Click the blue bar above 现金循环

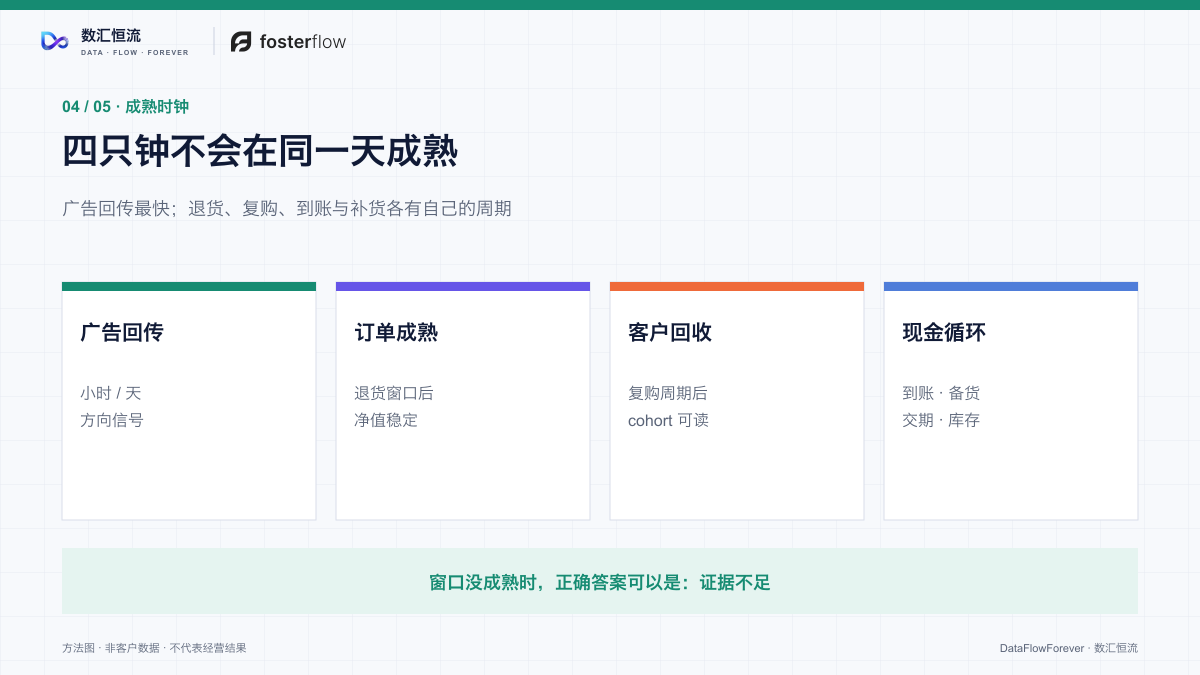point(1011,286)
